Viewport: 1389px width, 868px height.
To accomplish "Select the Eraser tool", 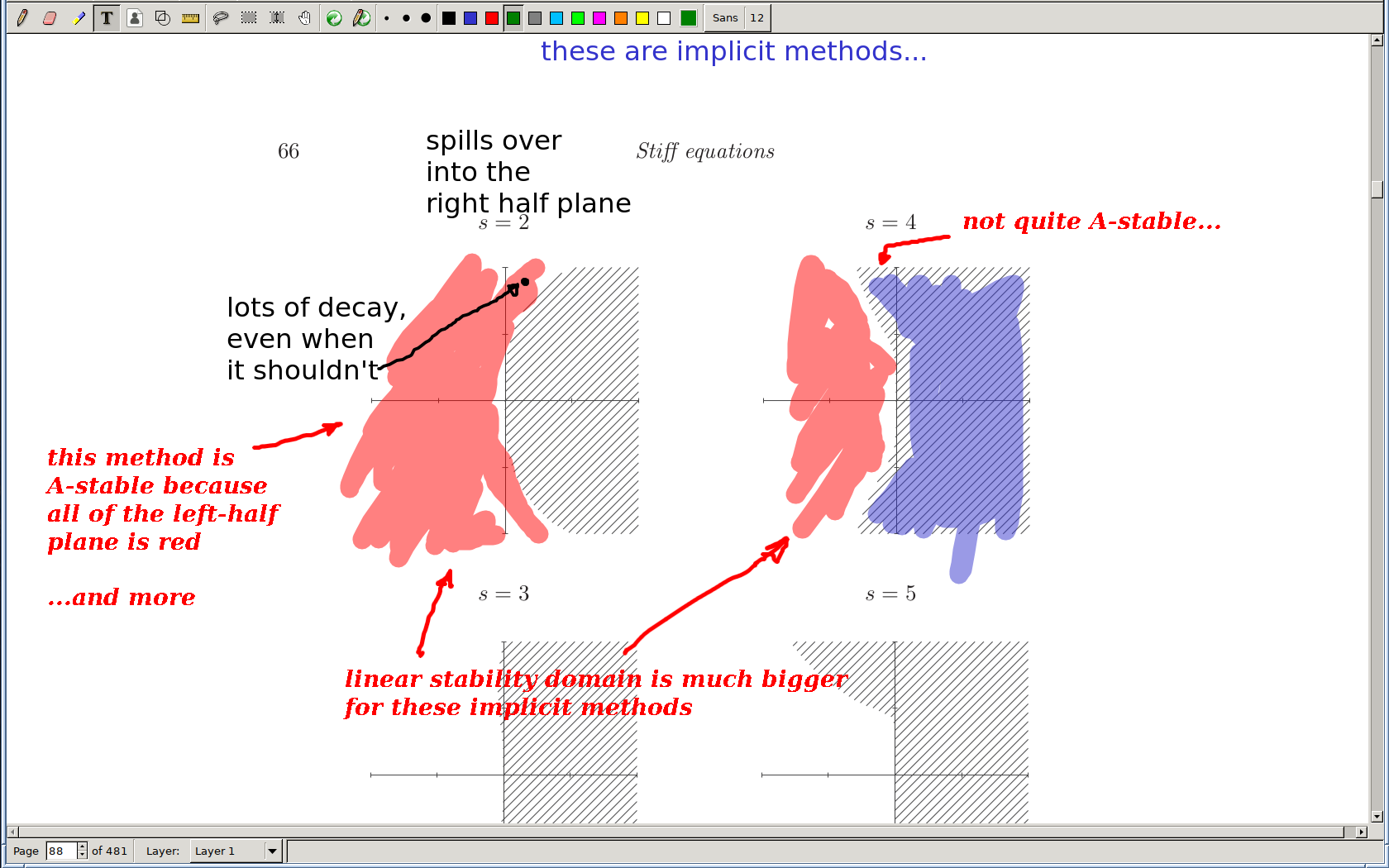I will coord(50,17).
